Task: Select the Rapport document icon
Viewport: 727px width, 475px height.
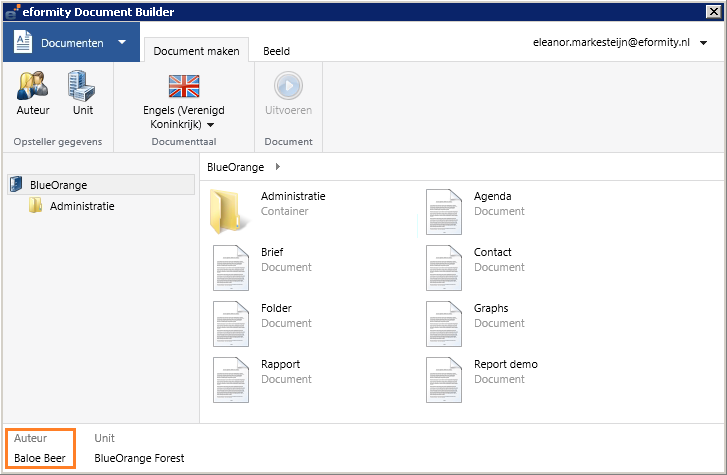Action: tap(231, 380)
